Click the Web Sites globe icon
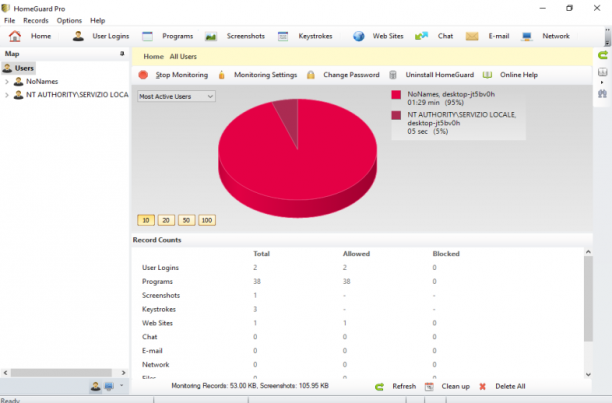 (x=359, y=36)
